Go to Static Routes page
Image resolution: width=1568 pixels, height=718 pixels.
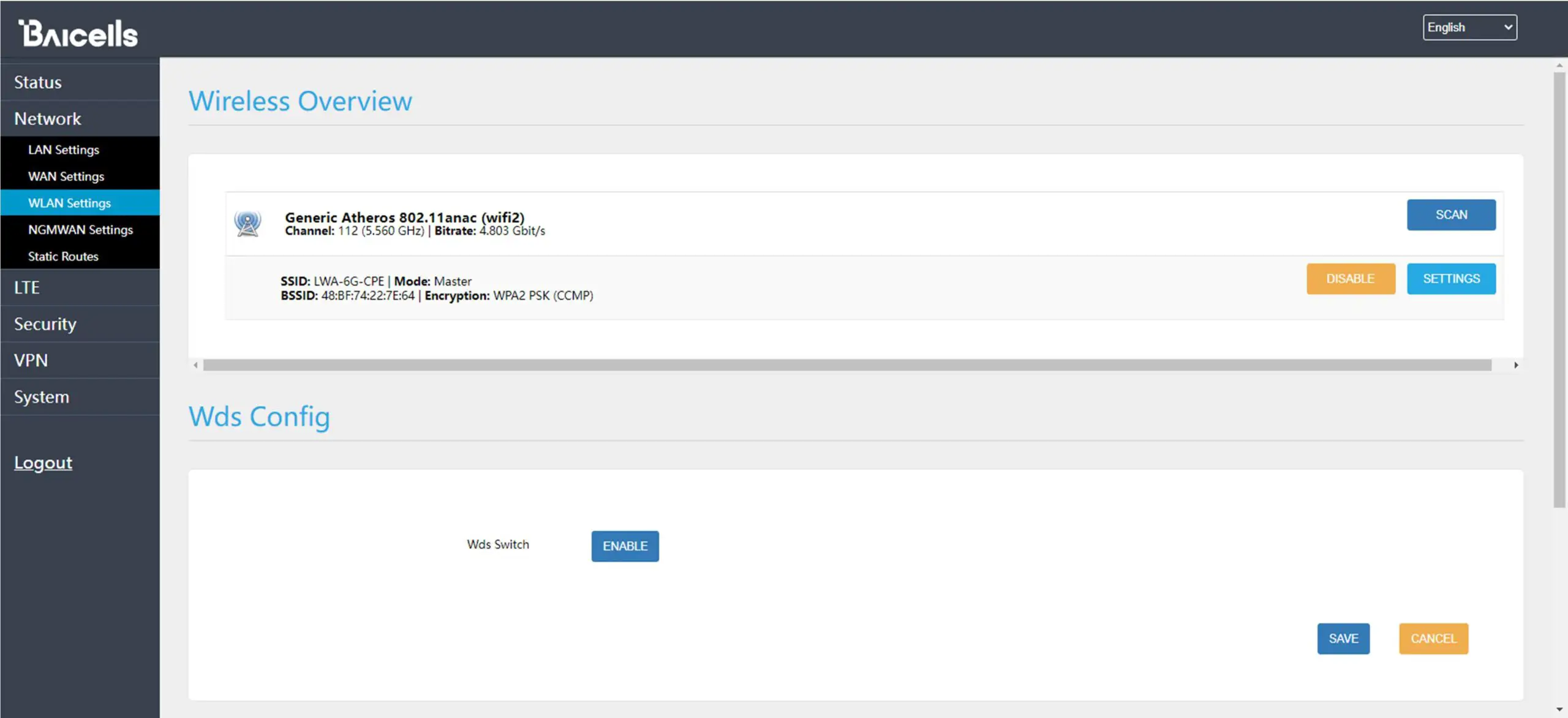tap(63, 257)
